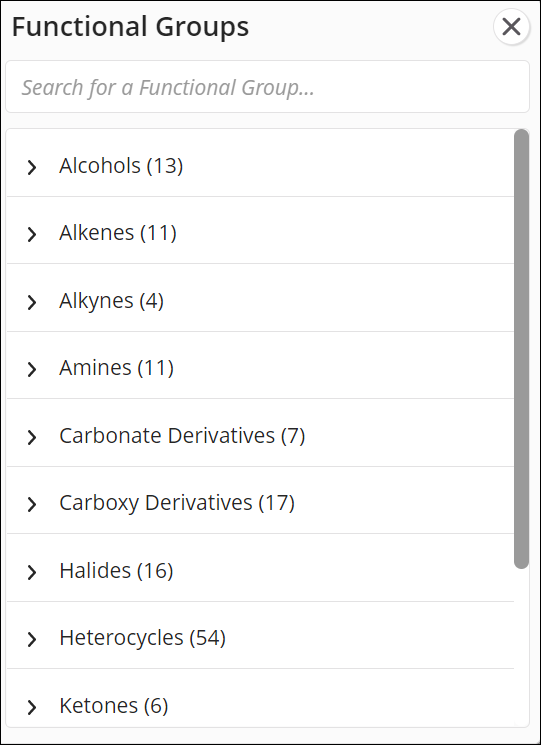Close the Functional Groups panel

click(x=511, y=27)
